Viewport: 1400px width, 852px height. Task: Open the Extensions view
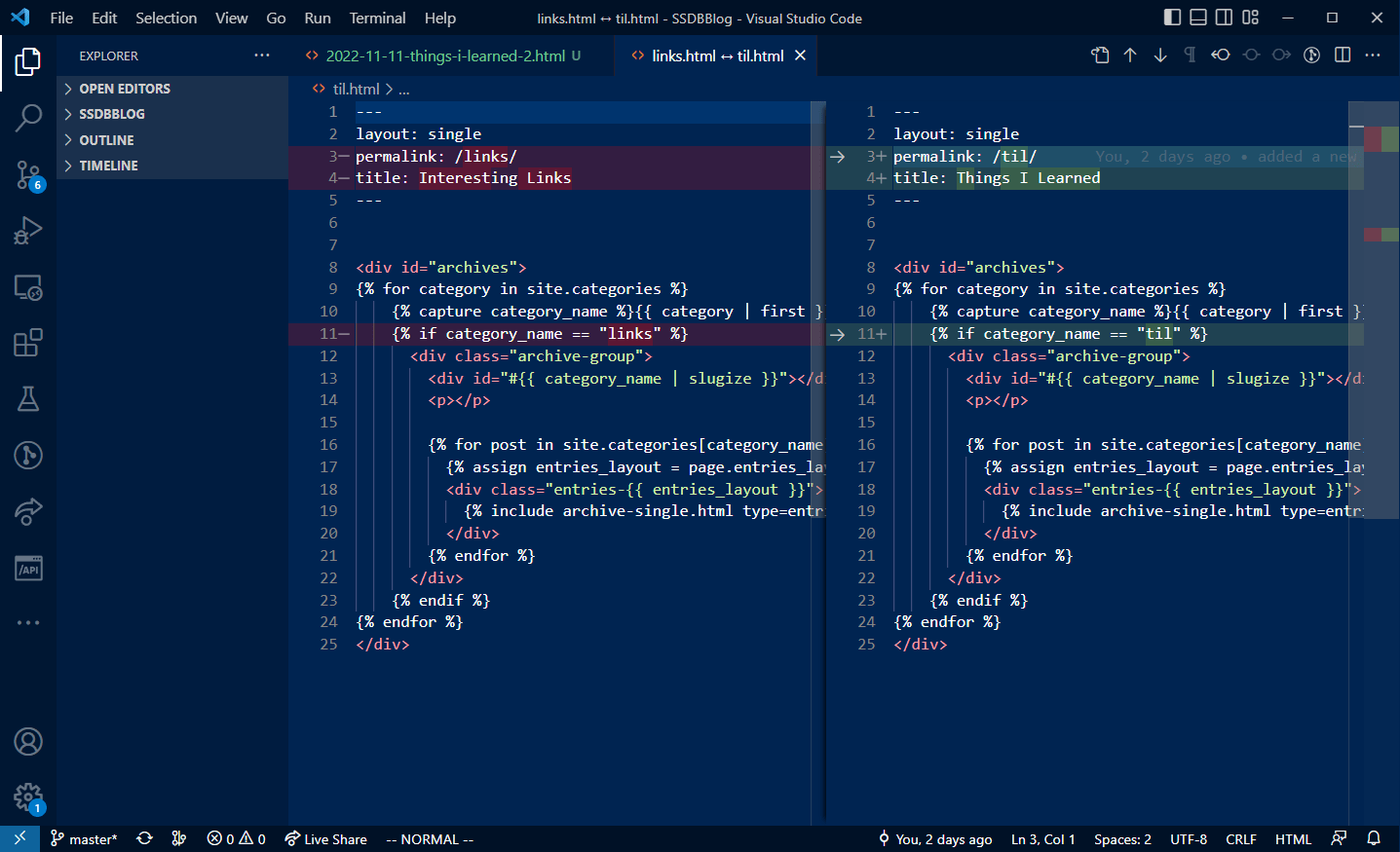pyautogui.click(x=28, y=343)
